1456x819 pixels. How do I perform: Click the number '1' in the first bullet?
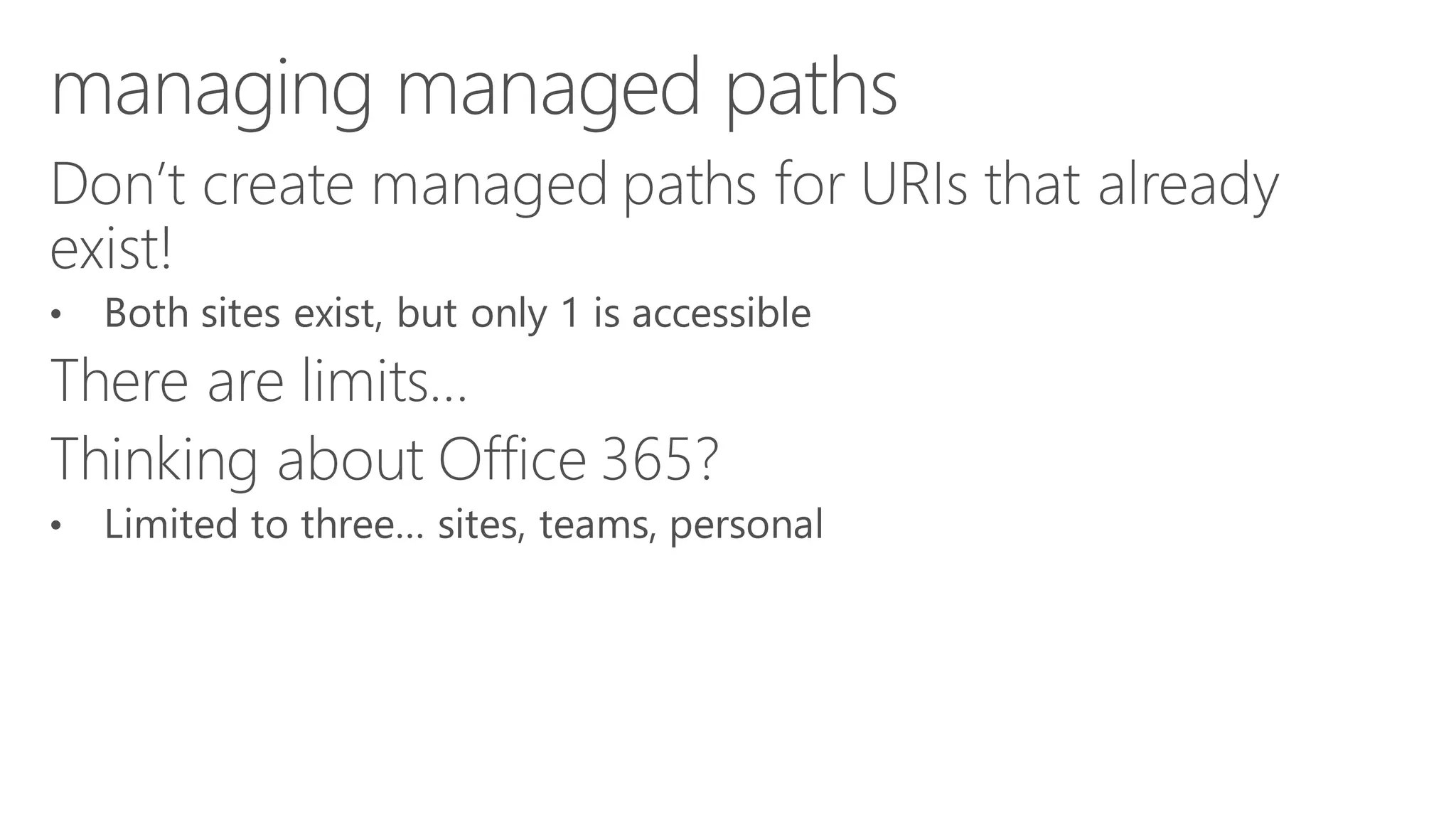[x=570, y=313]
